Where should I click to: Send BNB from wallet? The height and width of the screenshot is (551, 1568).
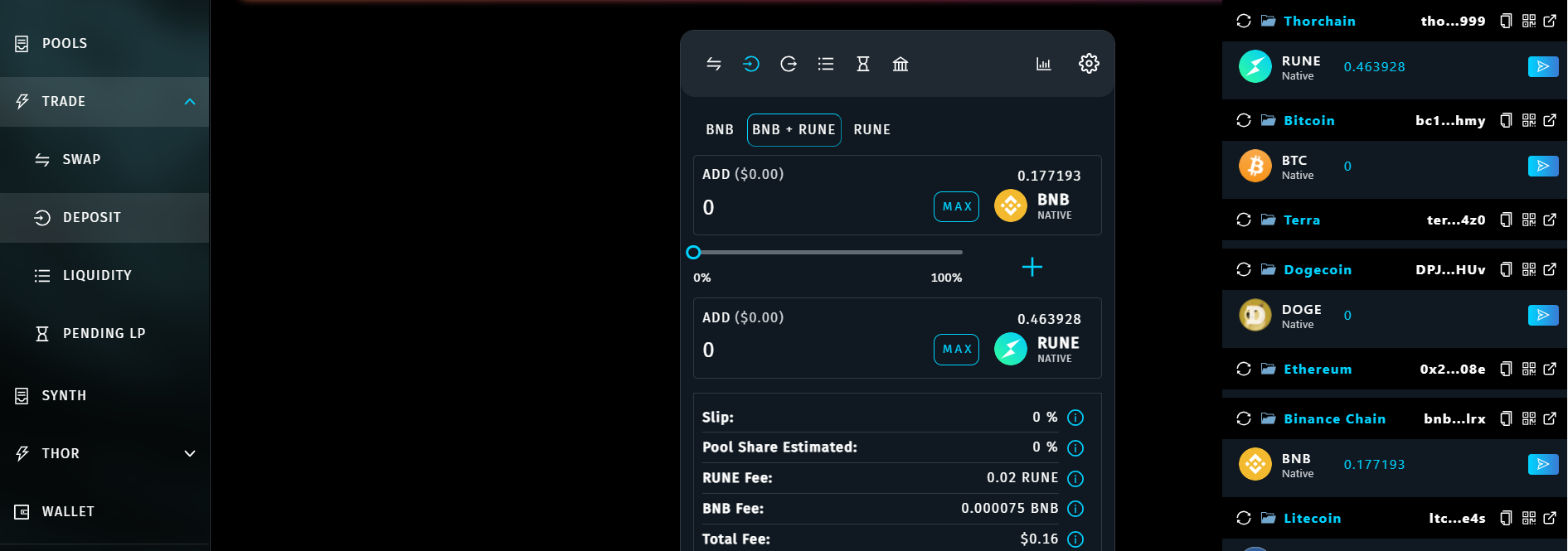tap(1543, 464)
